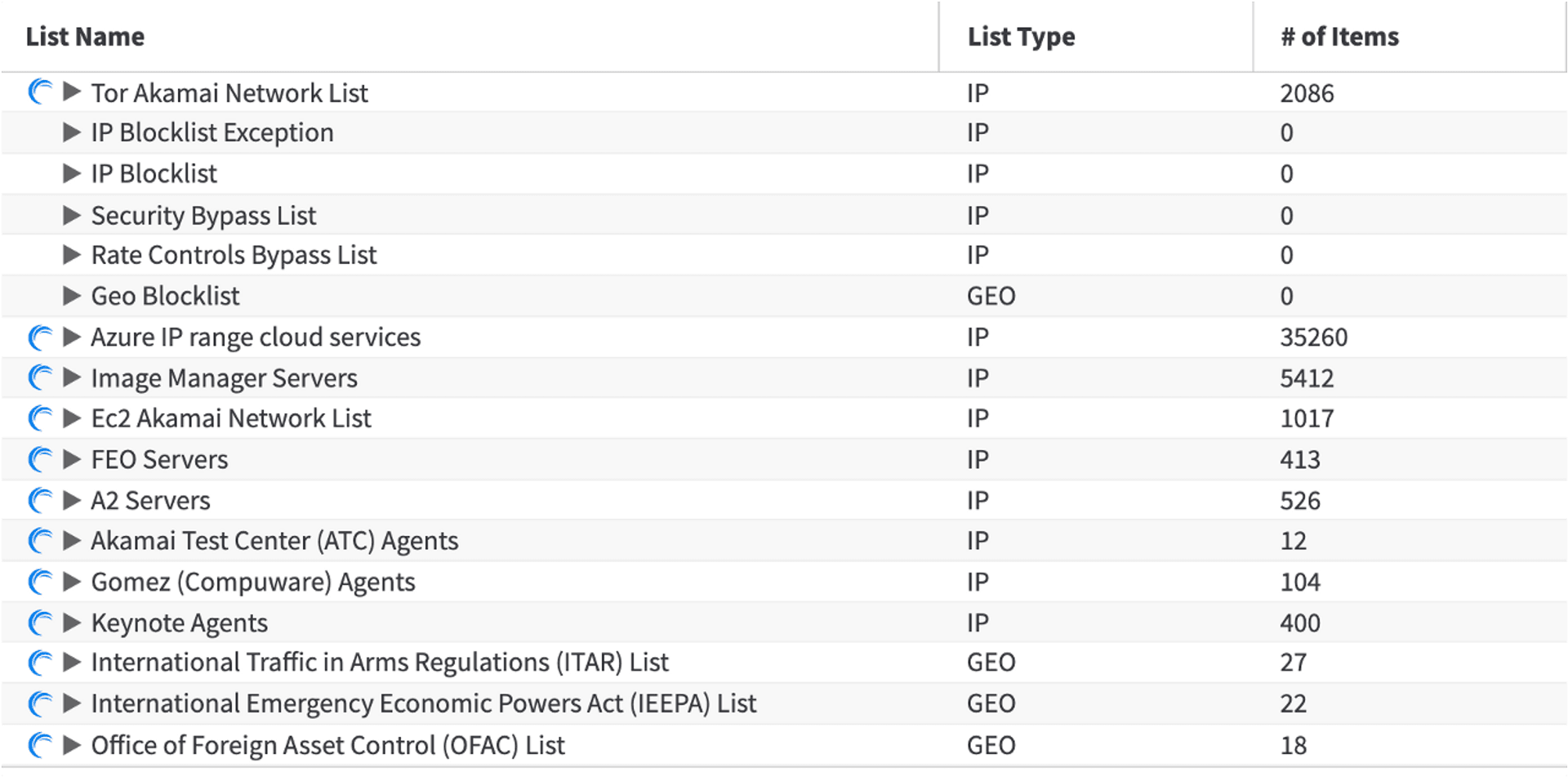Expand the Security Bypass List row

pyautogui.click(x=72, y=215)
